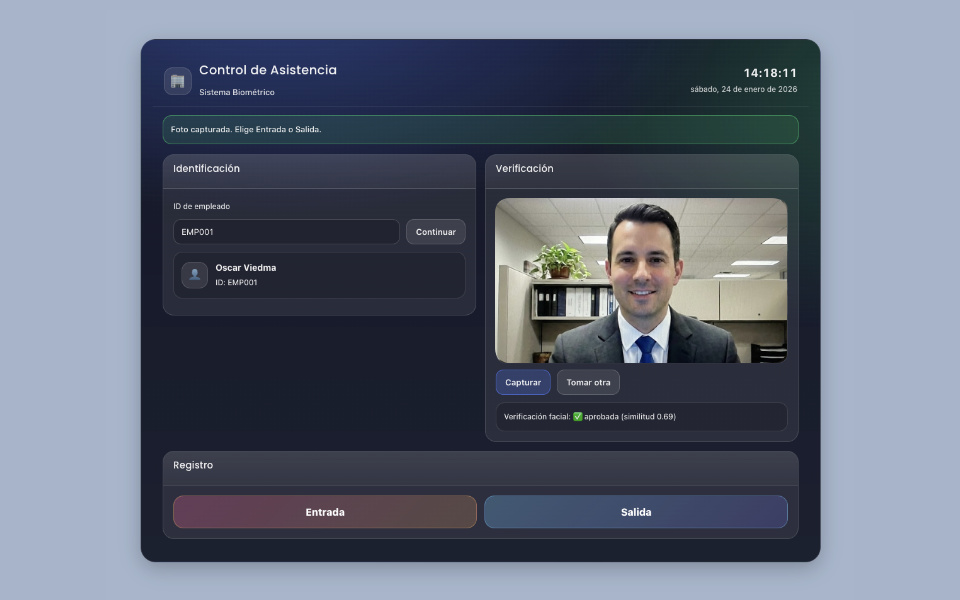The height and width of the screenshot is (600, 960).
Task: Click the webcam preview image
Action: [641, 280]
